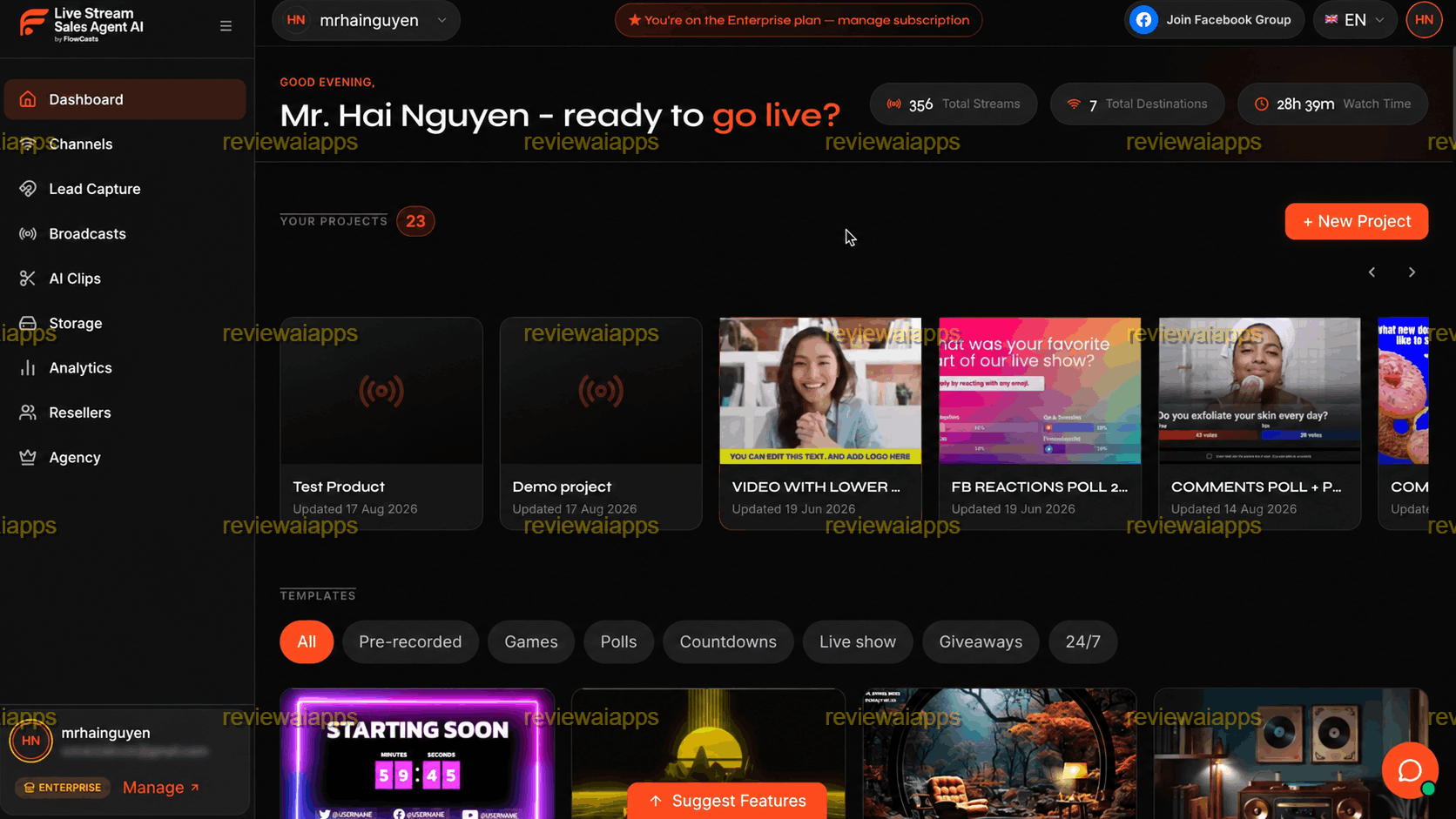Click the AI Clips scissors icon

coord(28,279)
